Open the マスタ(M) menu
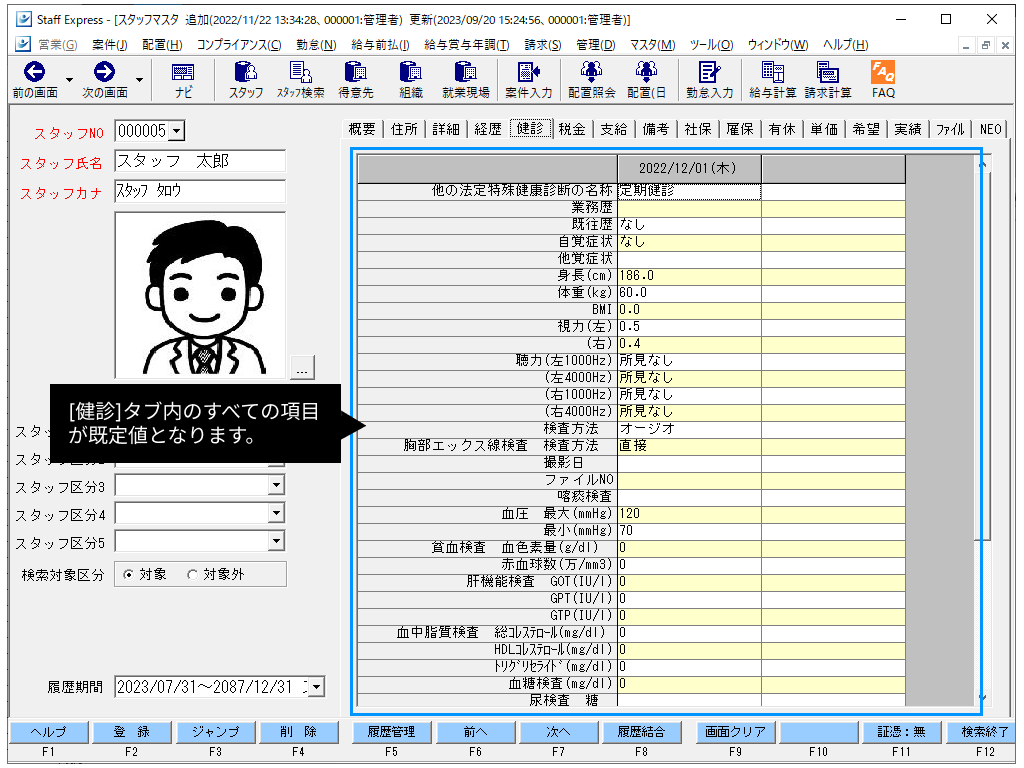Screen dimensions: 1024x768 point(652,44)
